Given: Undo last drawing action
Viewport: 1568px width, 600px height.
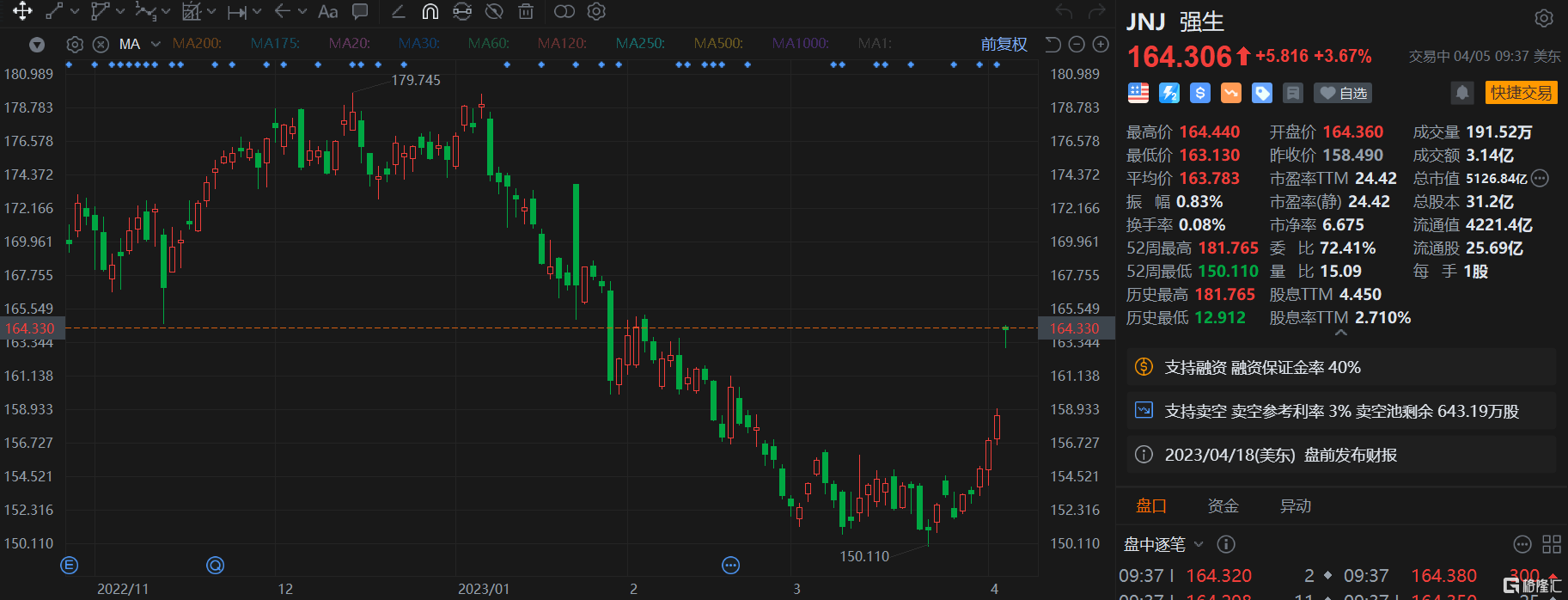Looking at the screenshot, I should coord(1064,11).
